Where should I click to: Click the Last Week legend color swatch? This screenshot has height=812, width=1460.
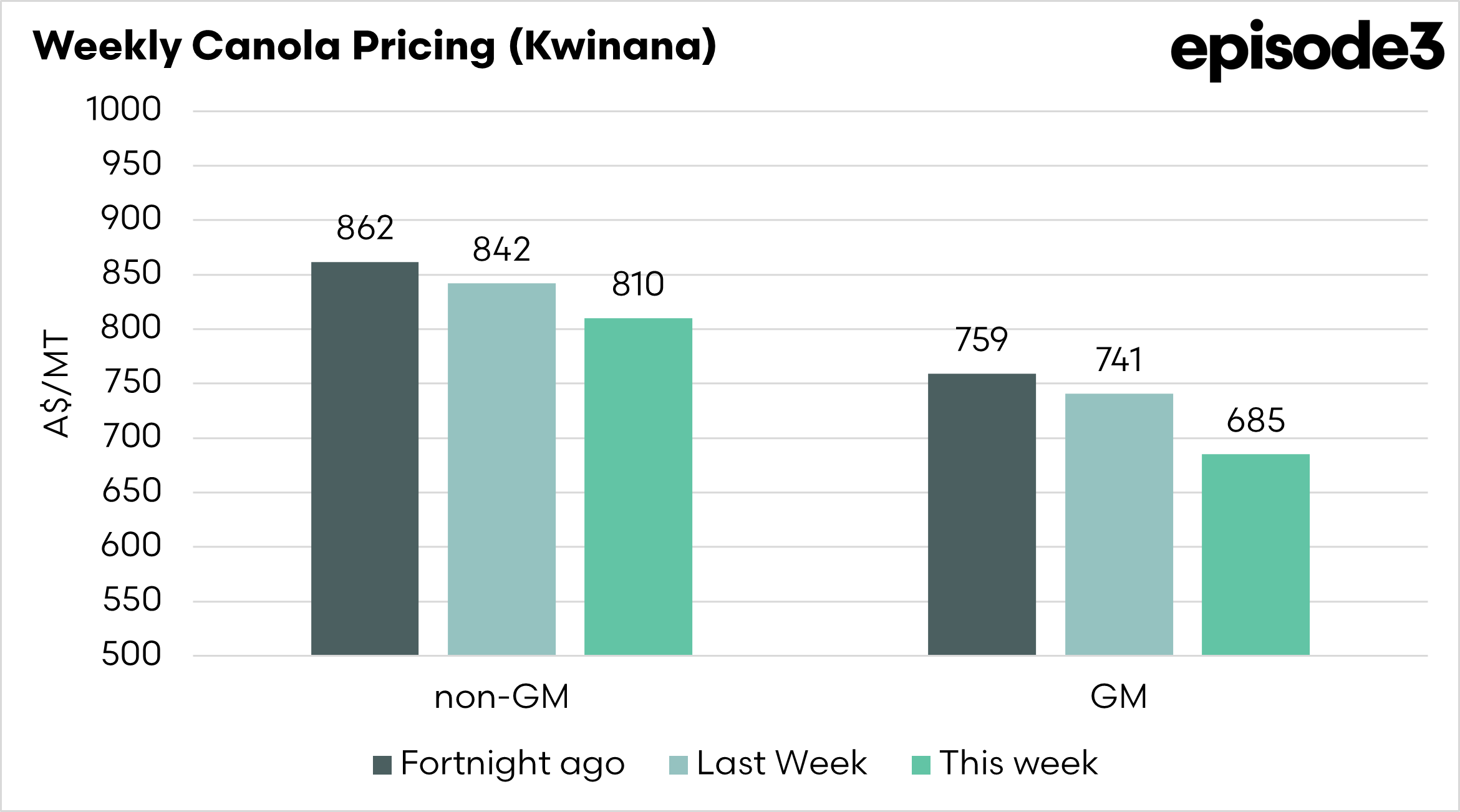point(678,765)
